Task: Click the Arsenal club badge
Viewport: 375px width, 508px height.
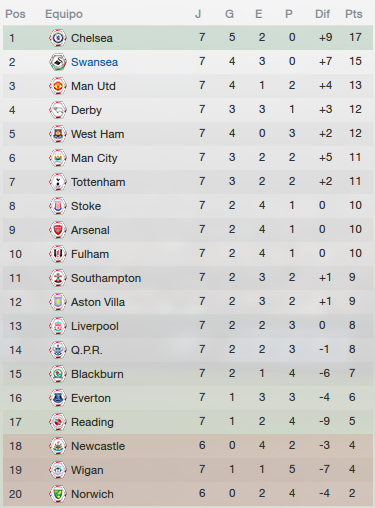Action: (x=58, y=230)
